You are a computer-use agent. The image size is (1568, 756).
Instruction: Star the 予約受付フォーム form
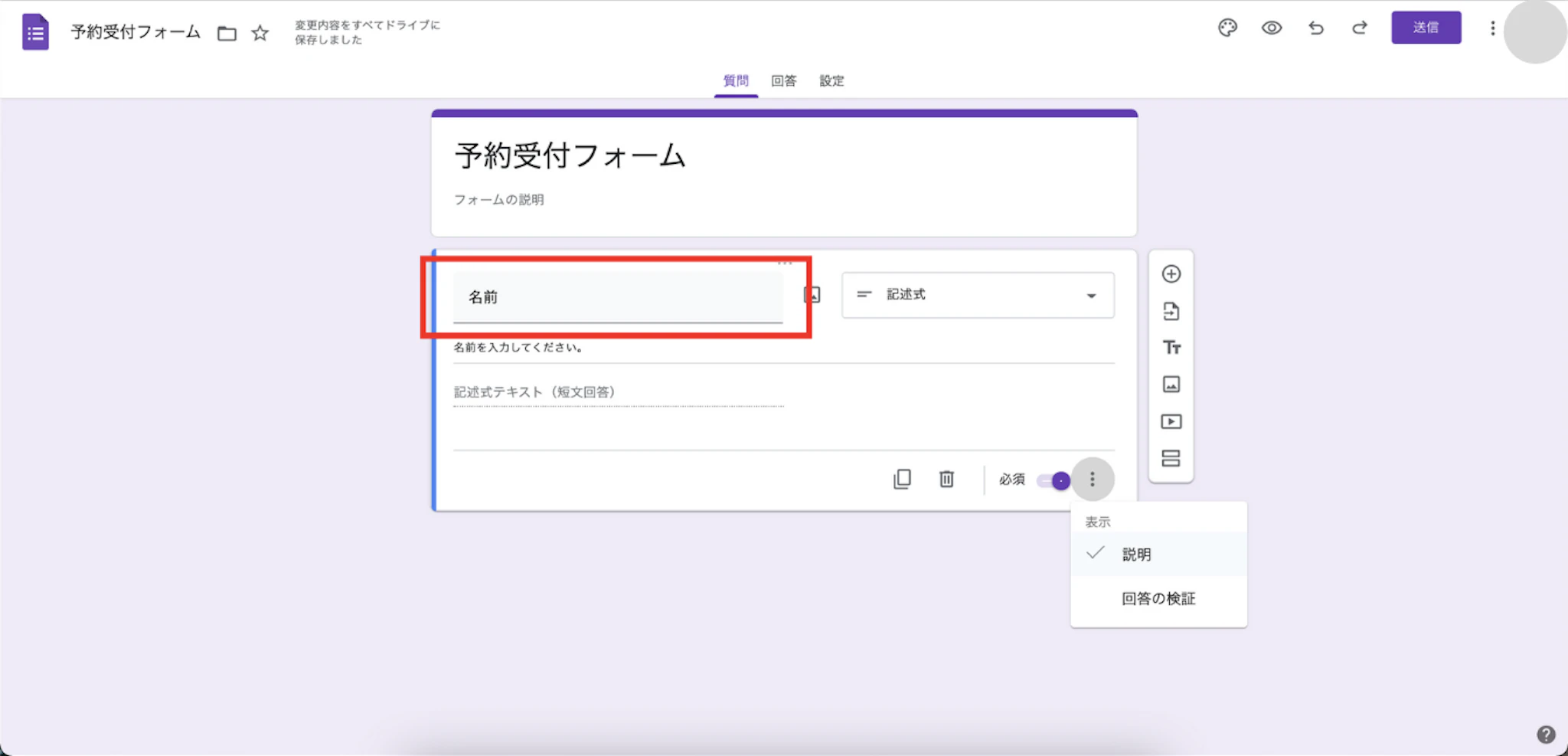click(260, 32)
